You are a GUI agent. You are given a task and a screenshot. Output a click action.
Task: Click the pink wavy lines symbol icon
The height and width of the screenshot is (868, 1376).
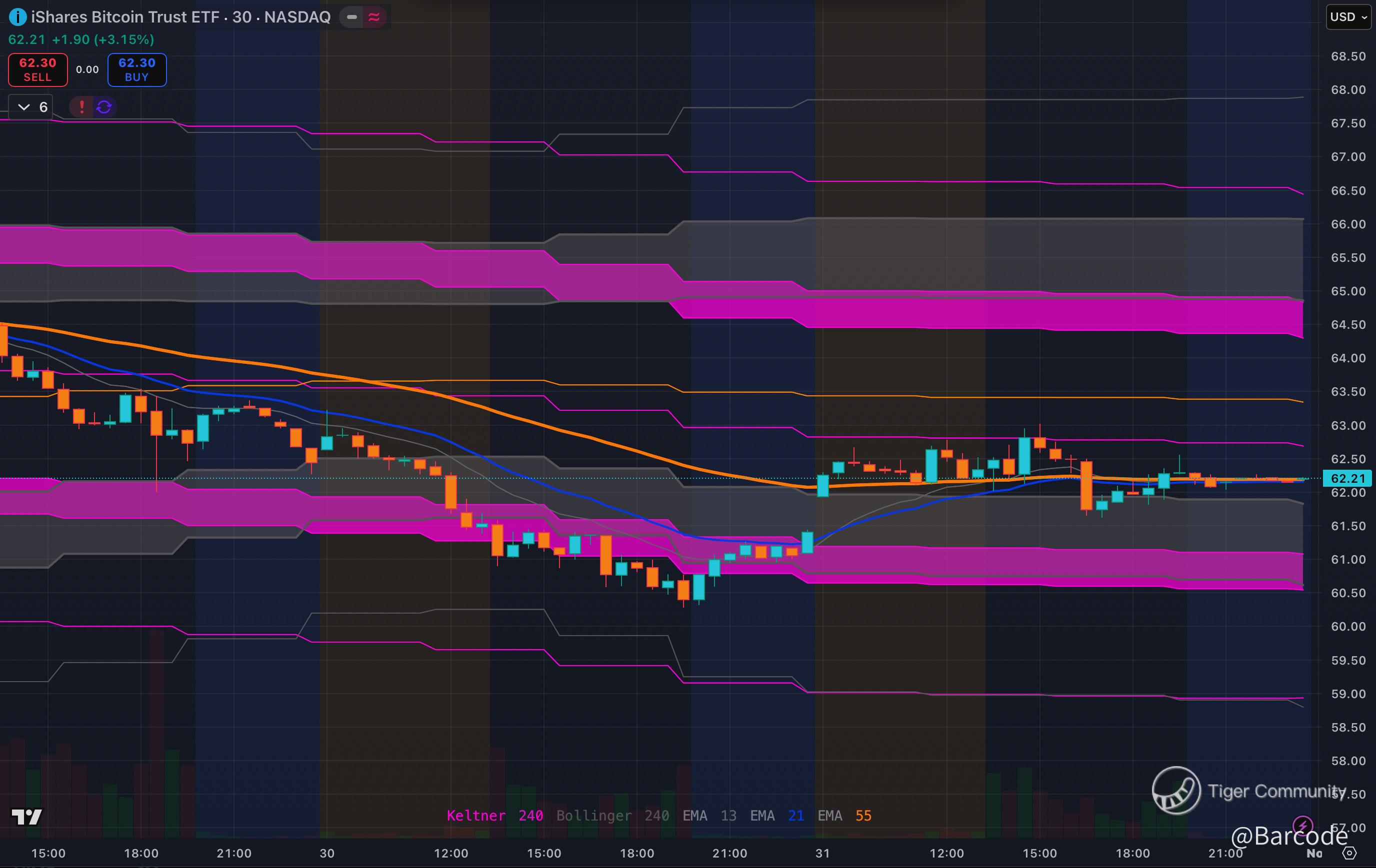(374, 17)
